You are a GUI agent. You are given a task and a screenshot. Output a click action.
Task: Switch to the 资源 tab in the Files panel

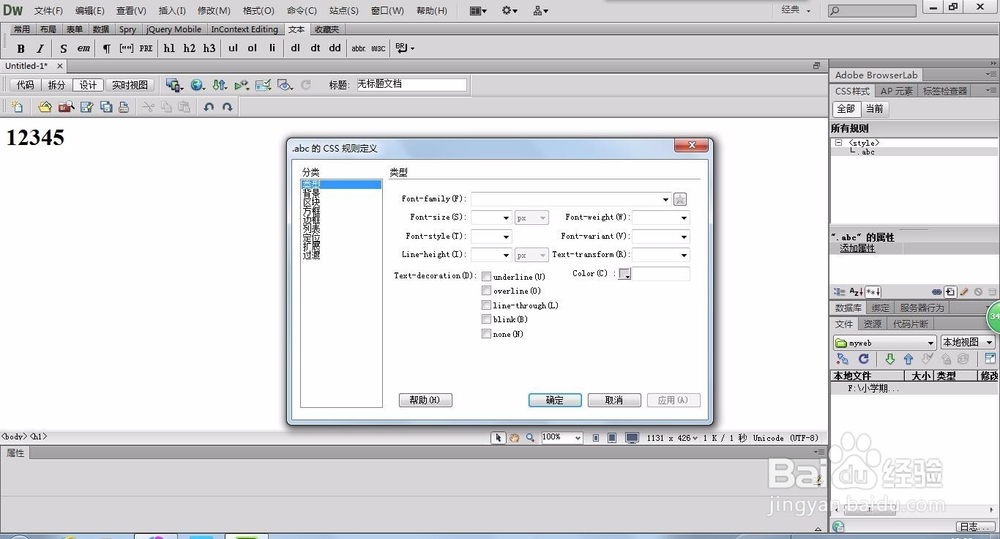pyautogui.click(x=872, y=323)
